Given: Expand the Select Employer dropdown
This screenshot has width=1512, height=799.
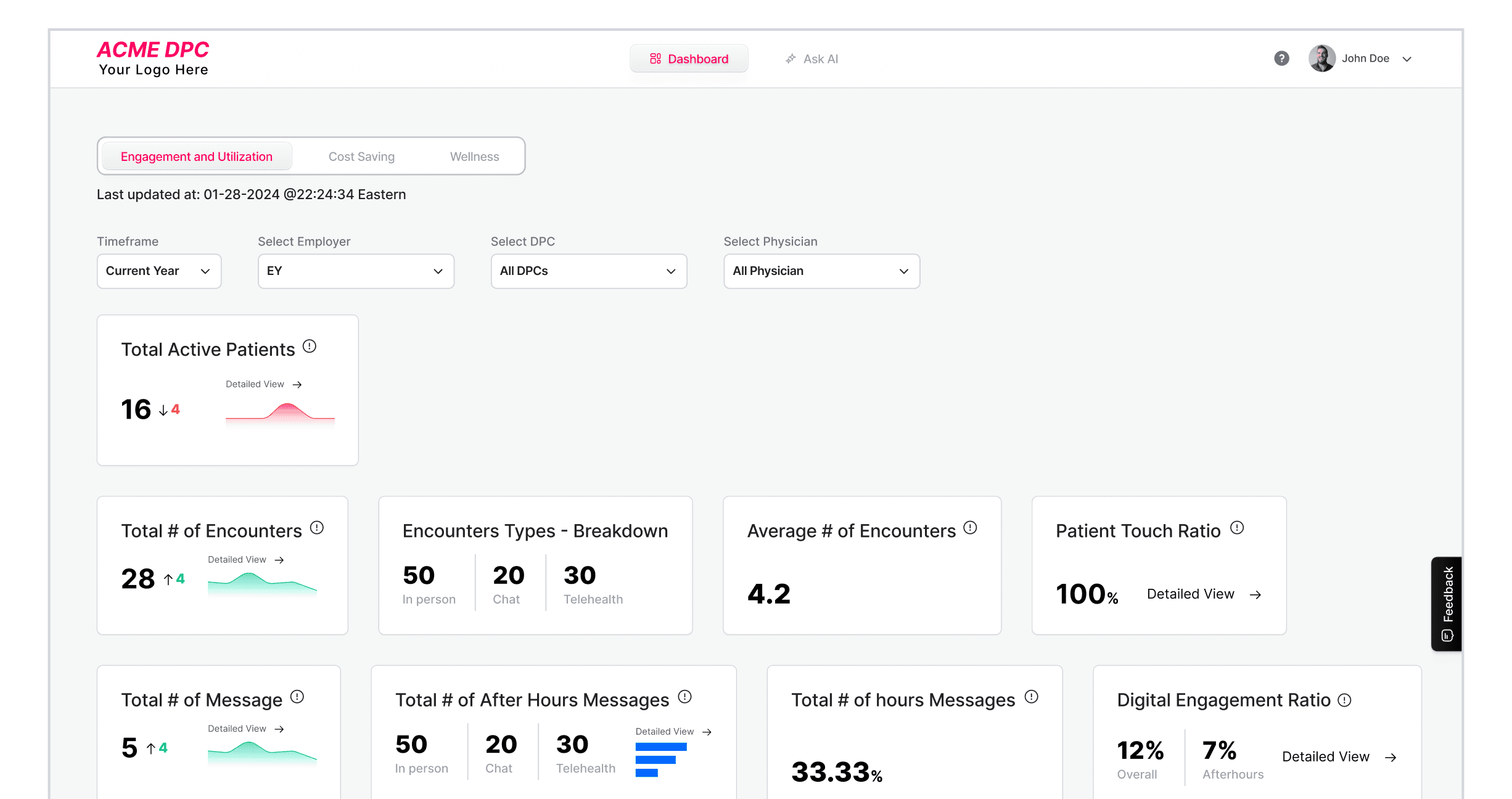Looking at the screenshot, I should tap(356, 271).
